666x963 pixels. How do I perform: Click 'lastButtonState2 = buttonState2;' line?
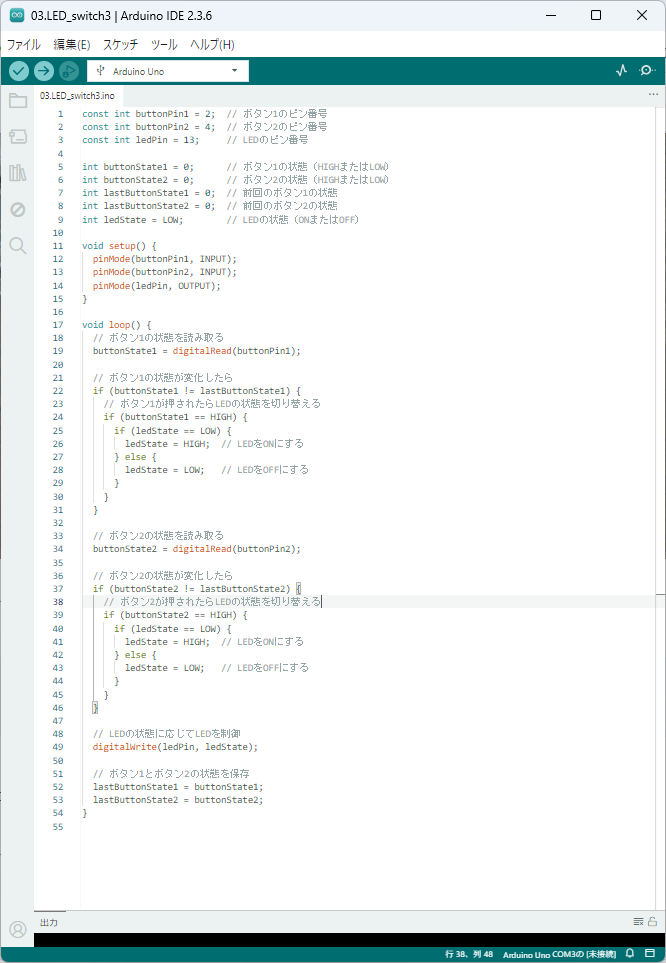click(178, 800)
